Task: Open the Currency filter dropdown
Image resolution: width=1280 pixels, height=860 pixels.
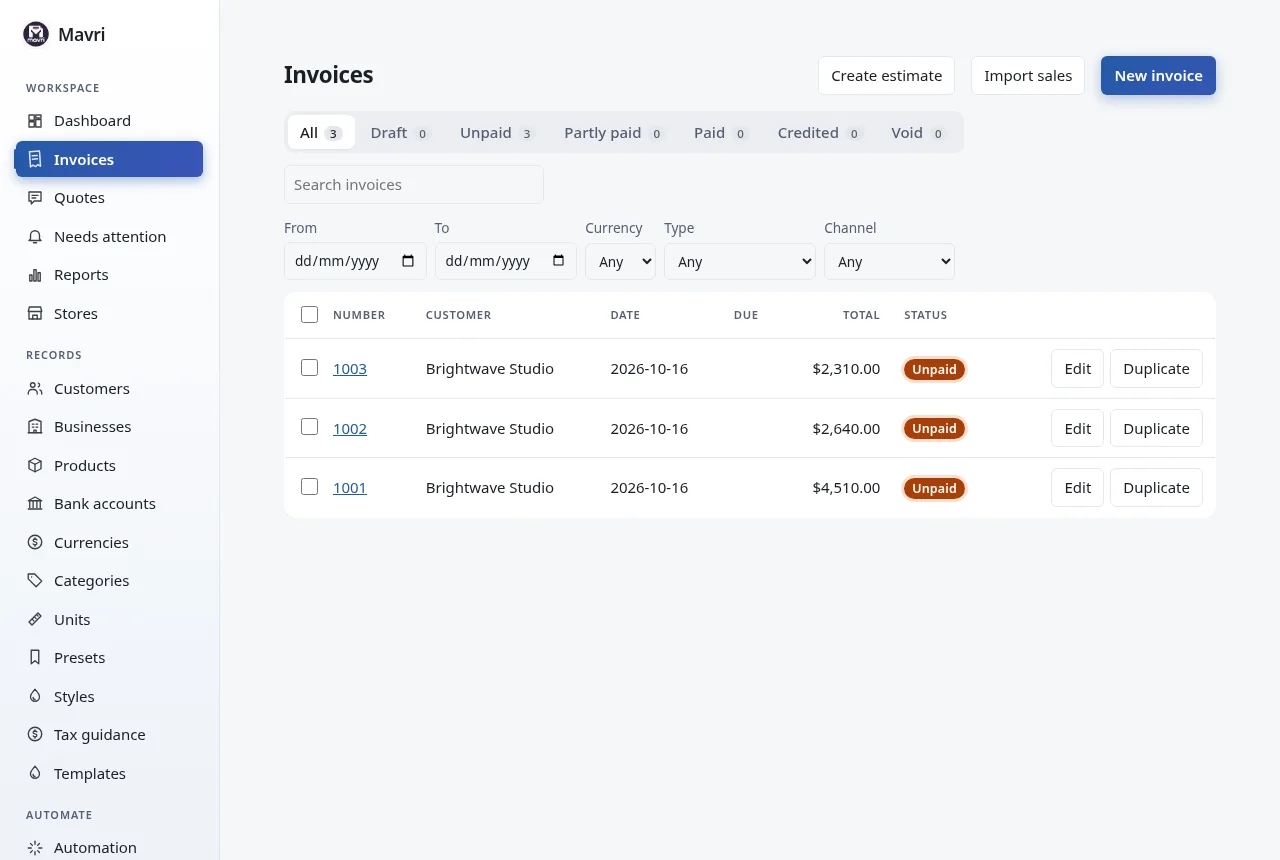Action: click(620, 262)
